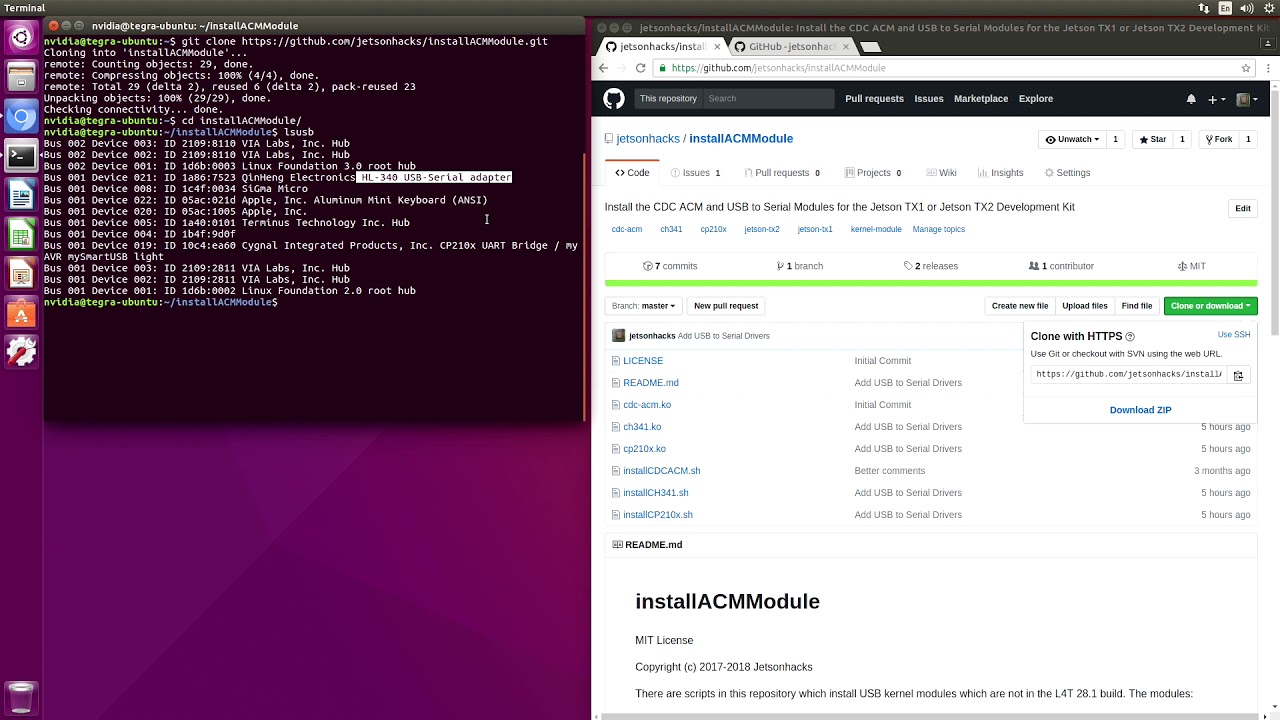
Task: Open the En keyboard layout indicator
Action: click(x=1225, y=8)
